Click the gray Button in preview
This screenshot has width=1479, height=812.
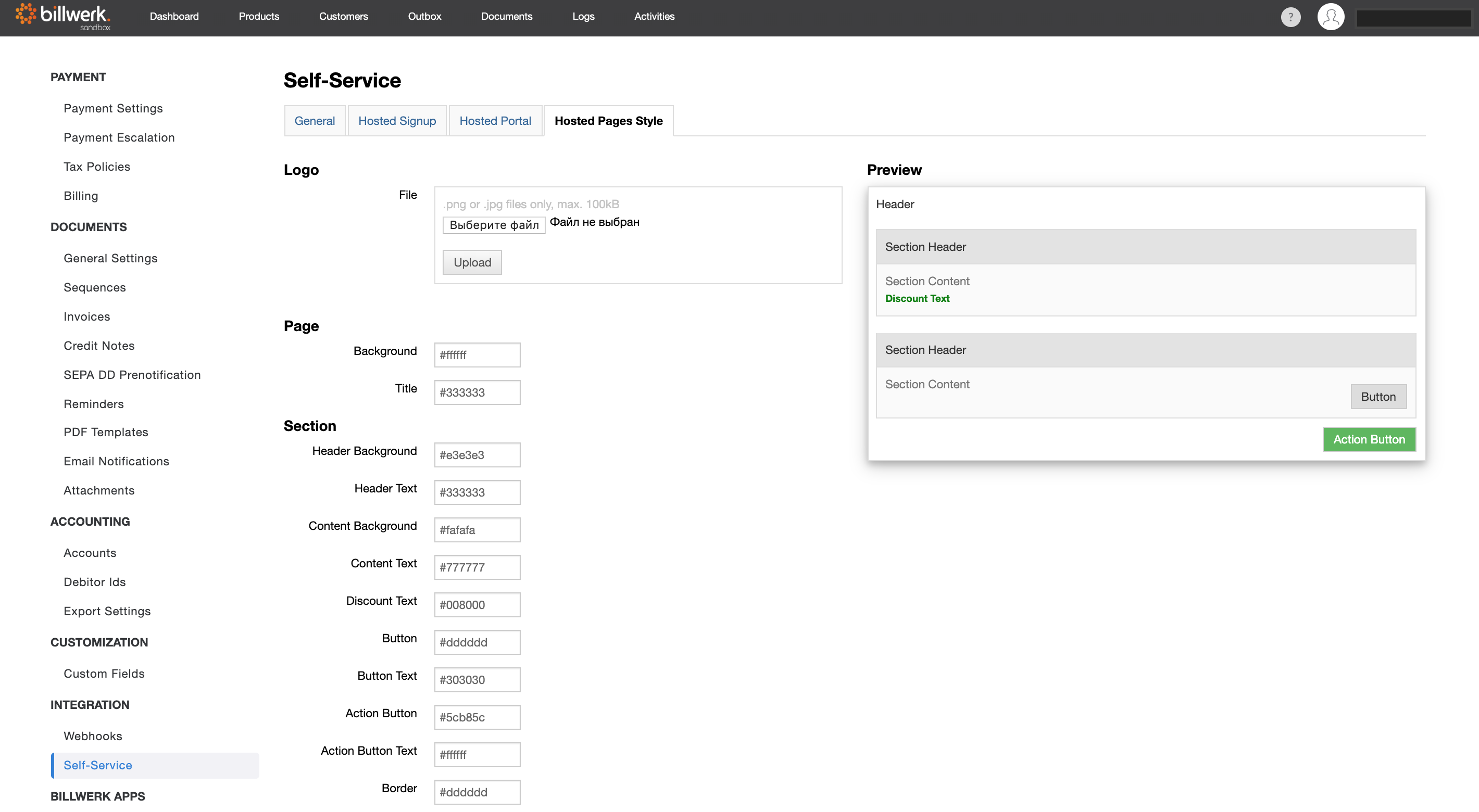pyautogui.click(x=1378, y=397)
